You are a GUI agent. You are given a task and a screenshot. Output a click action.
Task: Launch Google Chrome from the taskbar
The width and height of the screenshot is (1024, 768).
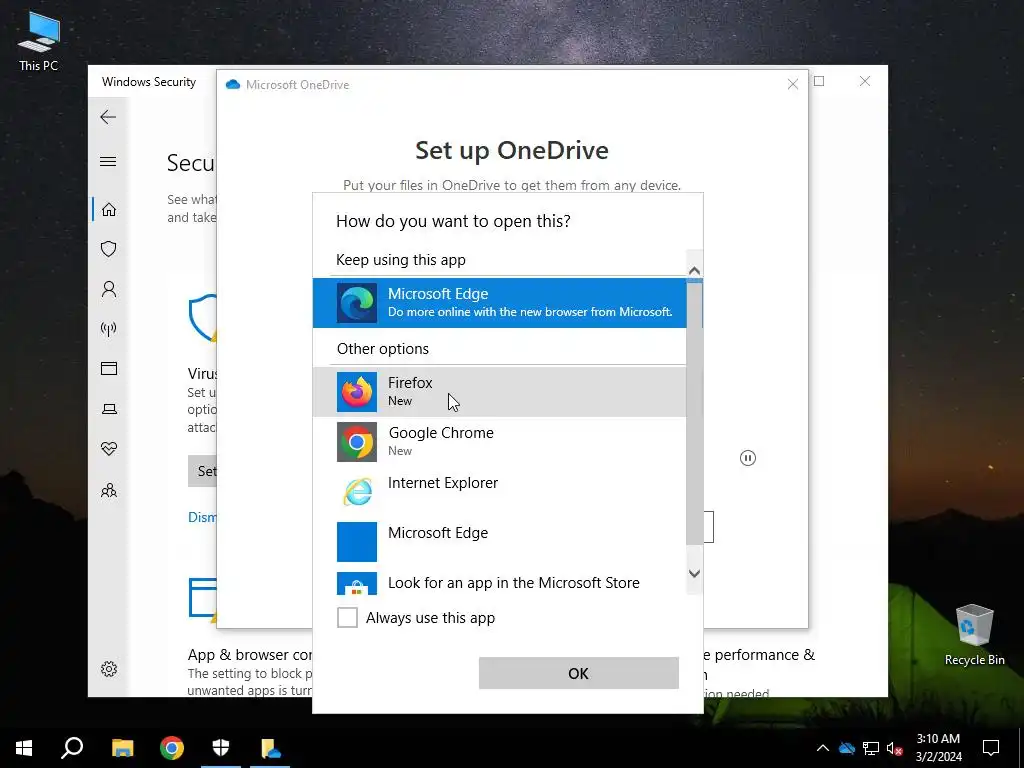click(172, 748)
